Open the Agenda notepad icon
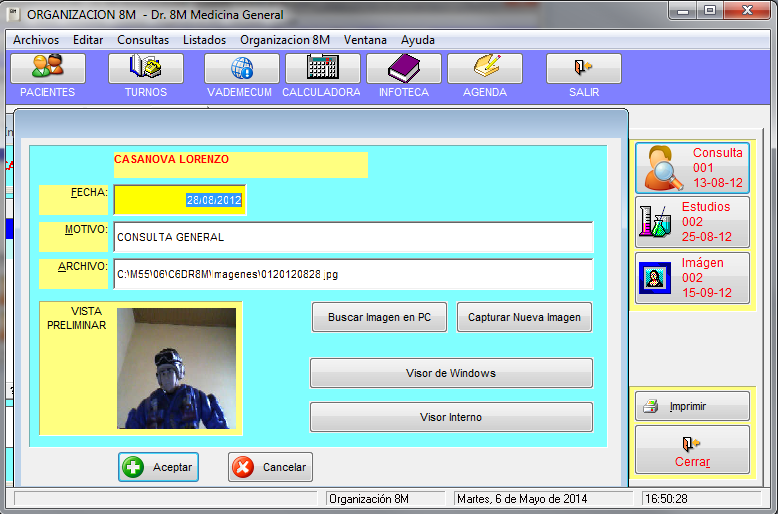The height and width of the screenshot is (514, 778). [484, 68]
